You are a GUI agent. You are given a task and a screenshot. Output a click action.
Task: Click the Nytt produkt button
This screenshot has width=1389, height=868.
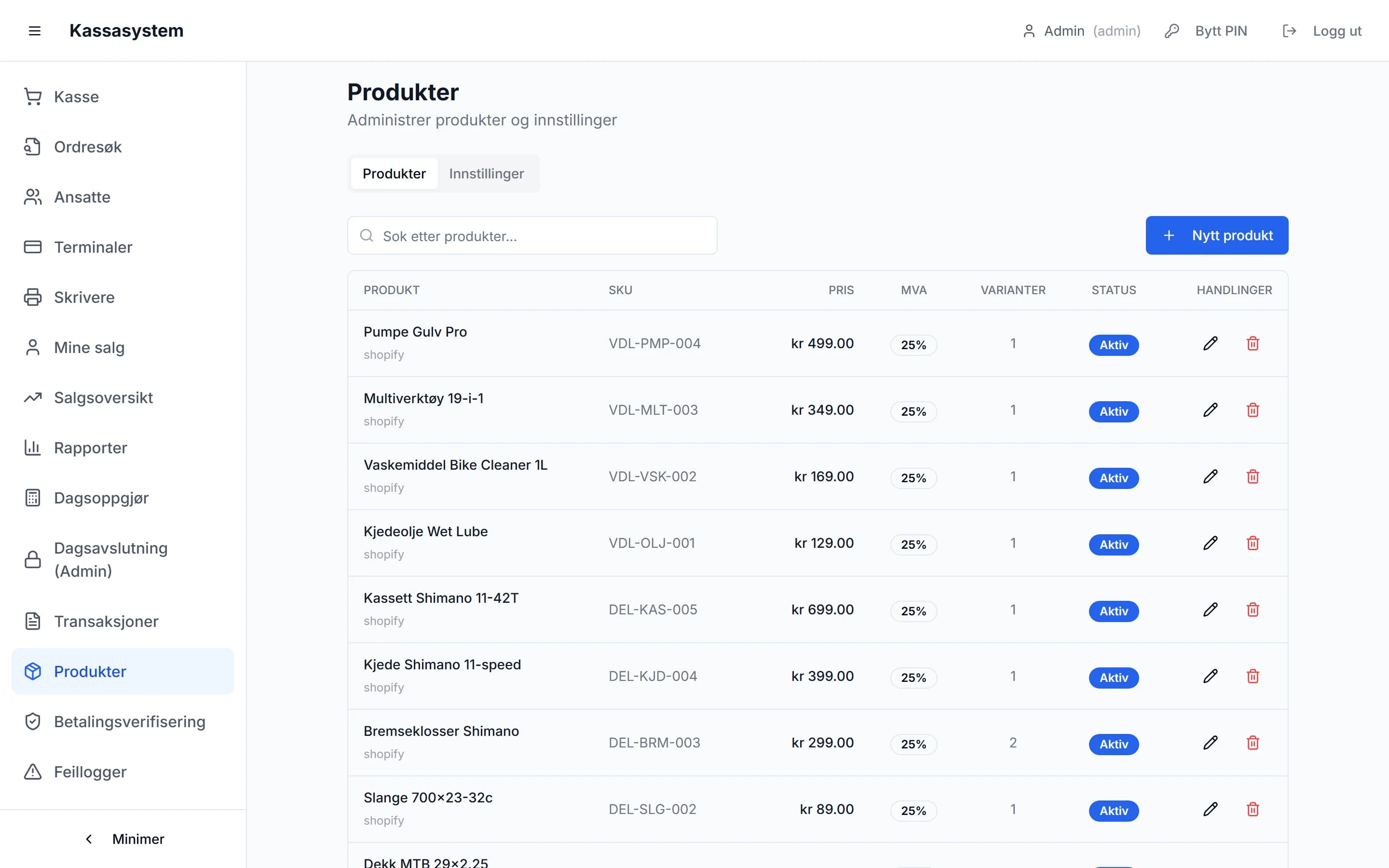click(1217, 235)
